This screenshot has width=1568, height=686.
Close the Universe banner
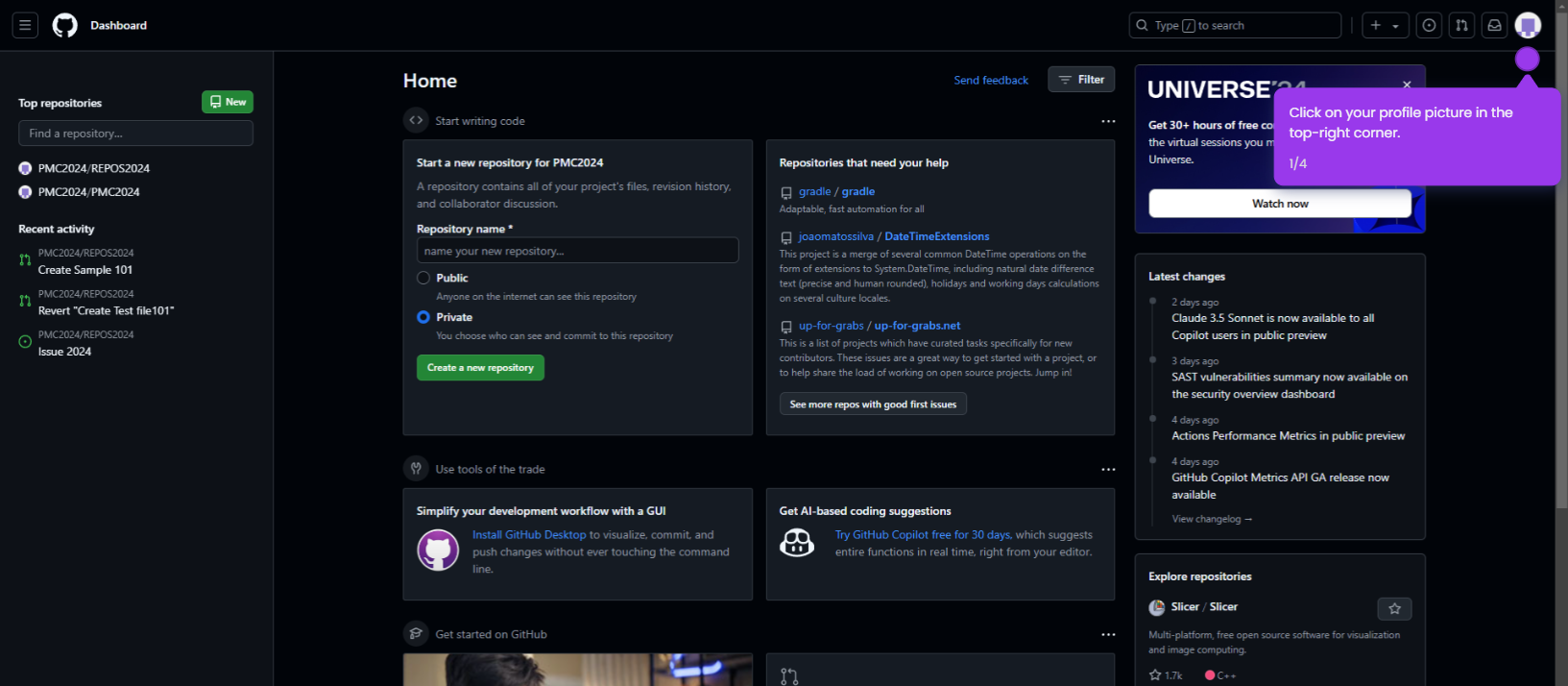[1407, 85]
